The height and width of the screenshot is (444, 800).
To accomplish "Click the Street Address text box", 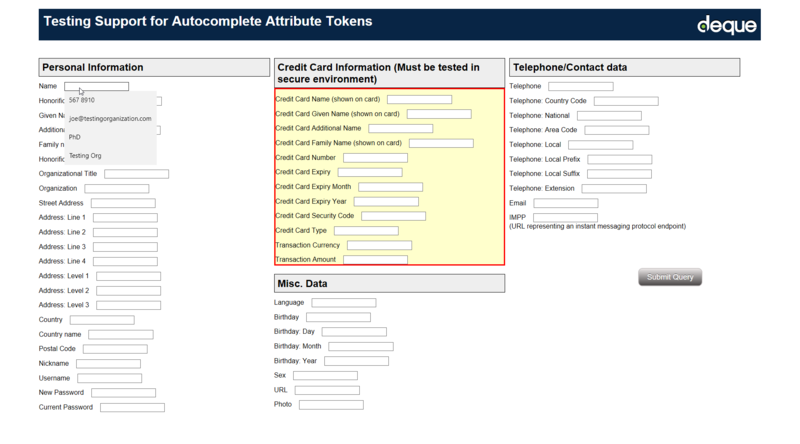I will coord(123,203).
